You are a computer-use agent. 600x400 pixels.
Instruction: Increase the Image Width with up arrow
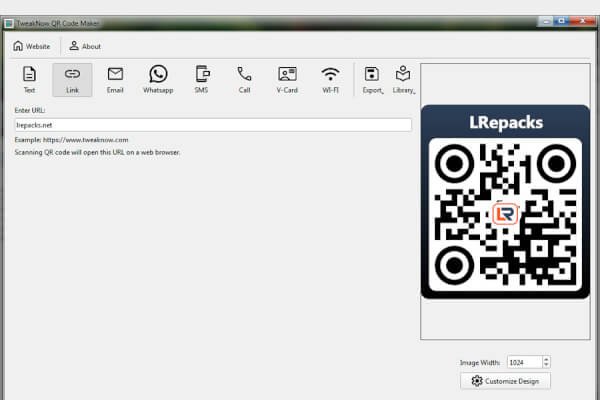click(546, 359)
